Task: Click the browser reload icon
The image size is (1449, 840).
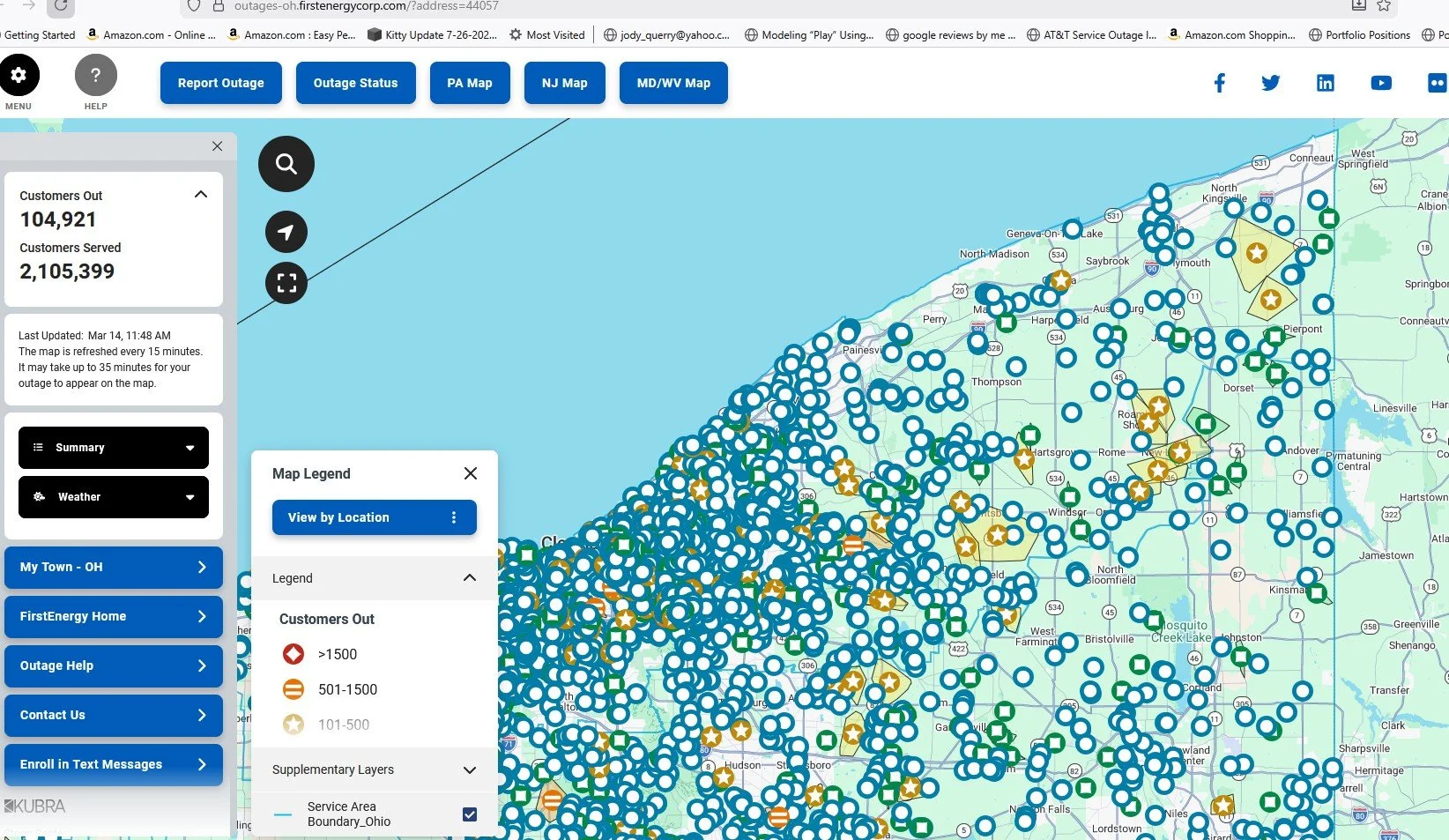Action: tap(61, 5)
